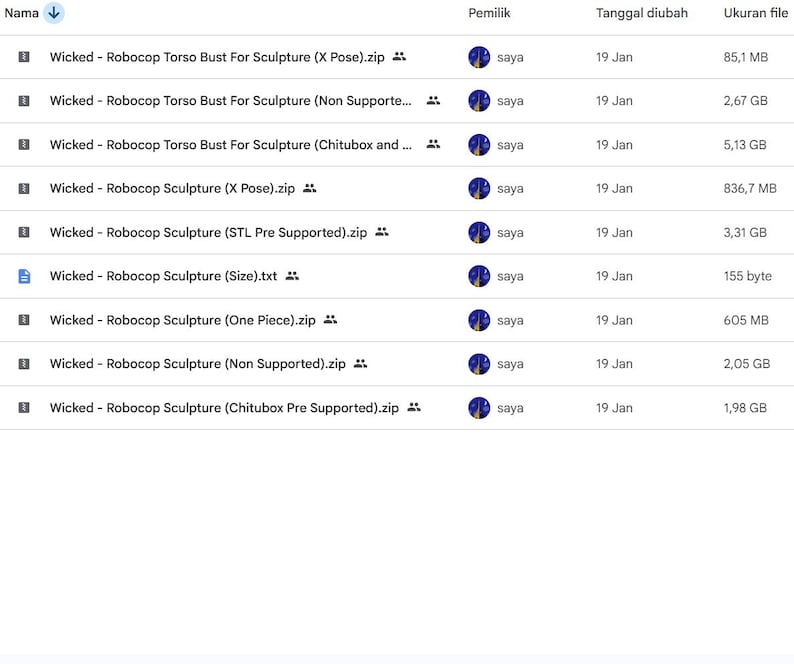Select file Robocop Sculpture (Chitubox Pre Supported).zip
This screenshot has width=794, height=664.
[224, 408]
